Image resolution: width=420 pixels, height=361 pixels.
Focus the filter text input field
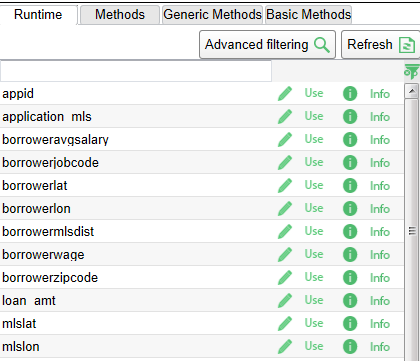click(x=136, y=71)
